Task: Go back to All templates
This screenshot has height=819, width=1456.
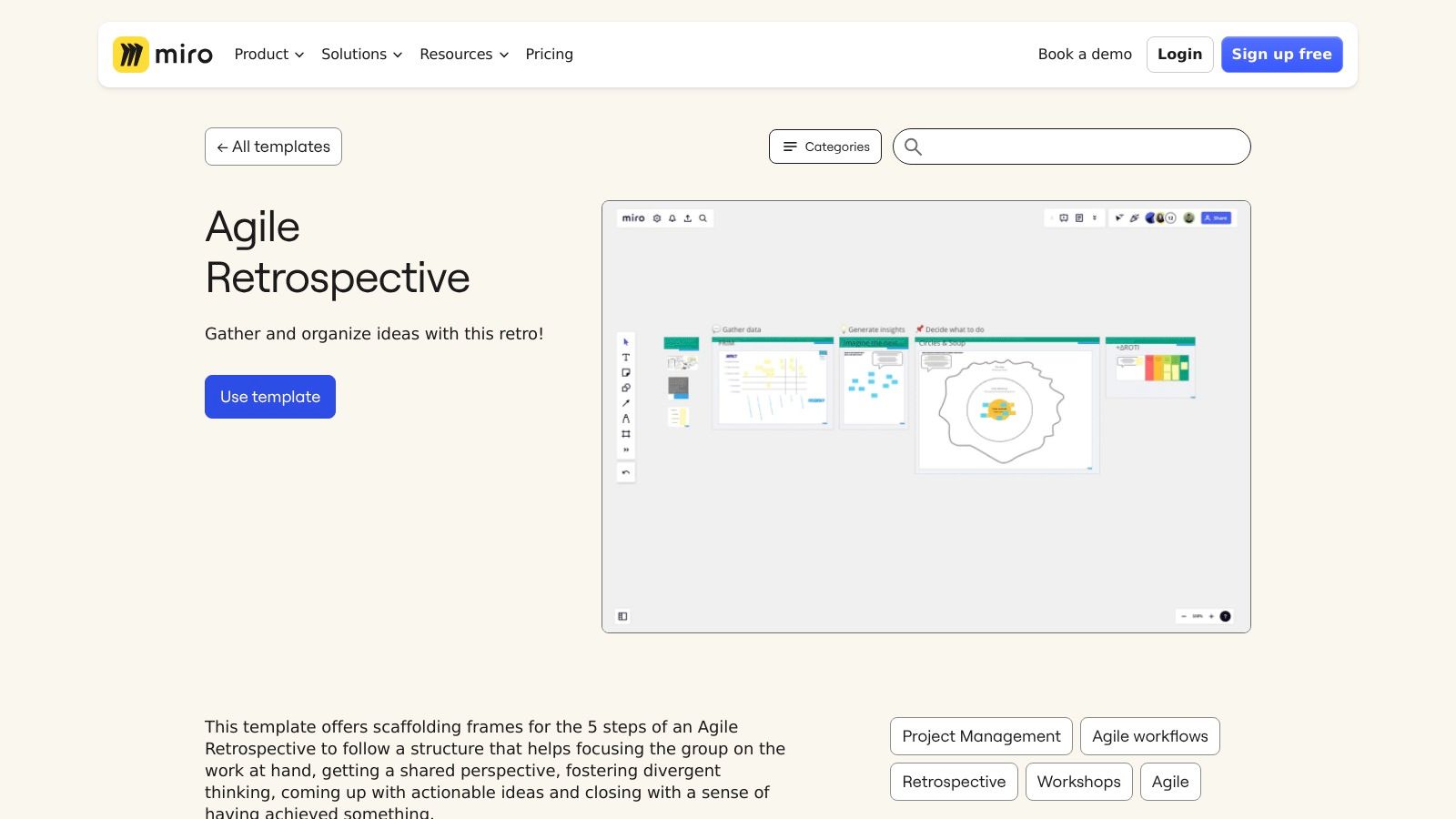Action: point(273,147)
